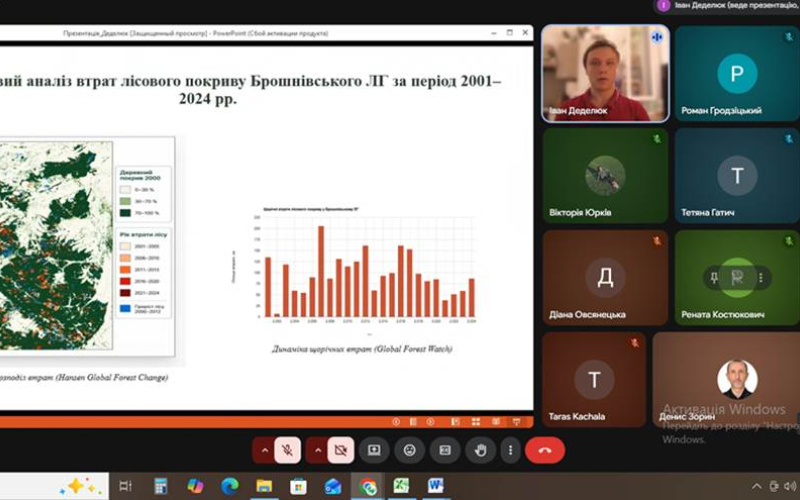Switch PowerPoint to Slide Sorter view
Image resolution: width=800 pixels, height=500 pixels.
[476, 422]
